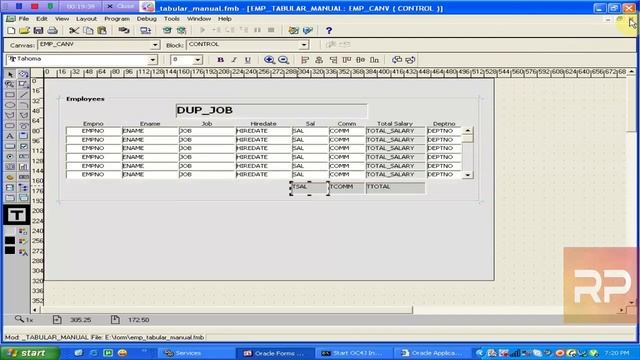Open the Canvas EMP_CANV dropdown
The height and width of the screenshot is (360, 640).
click(x=155, y=45)
